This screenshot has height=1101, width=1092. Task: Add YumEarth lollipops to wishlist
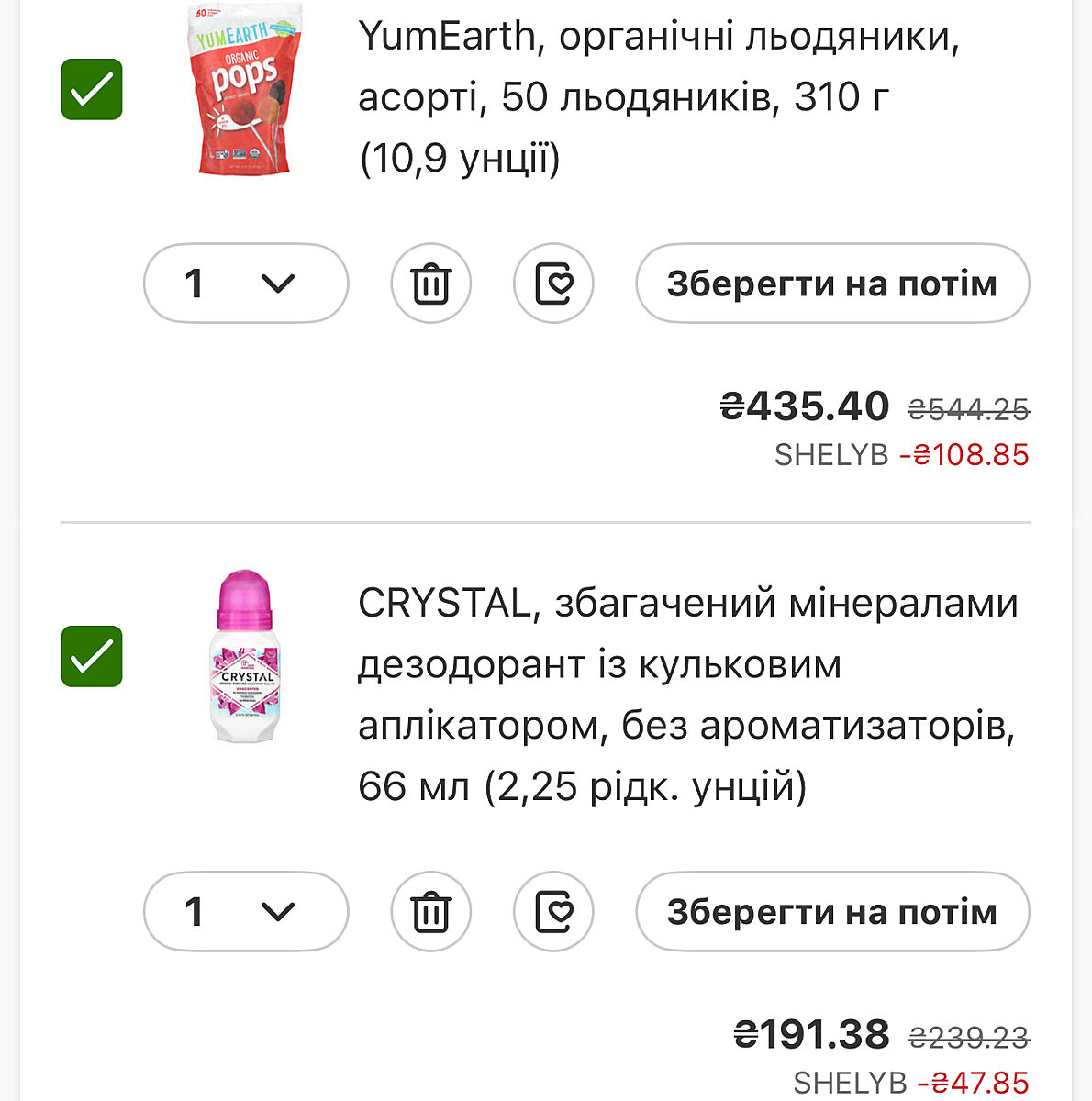click(553, 284)
